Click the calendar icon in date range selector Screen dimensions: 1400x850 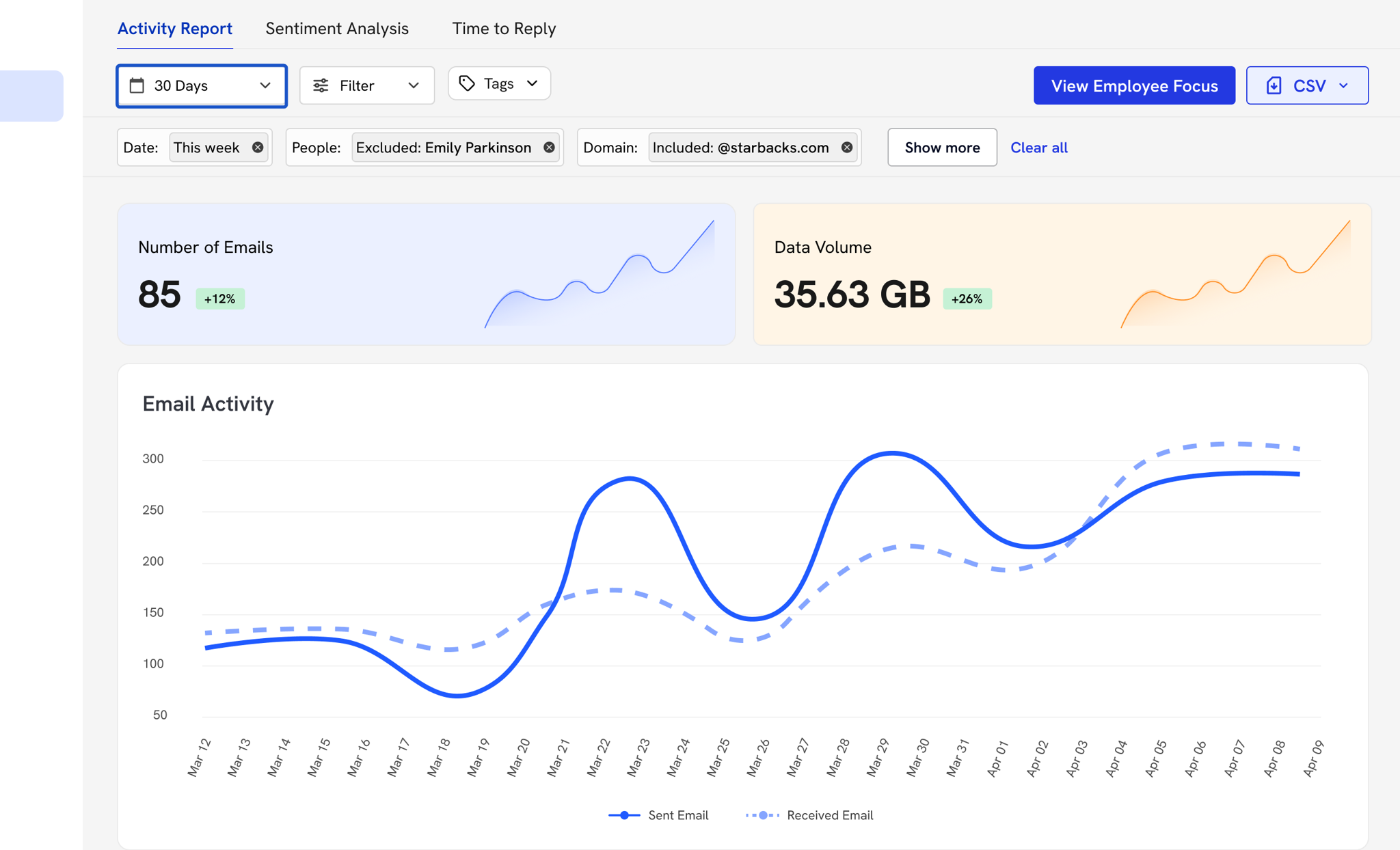[x=137, y=85]
